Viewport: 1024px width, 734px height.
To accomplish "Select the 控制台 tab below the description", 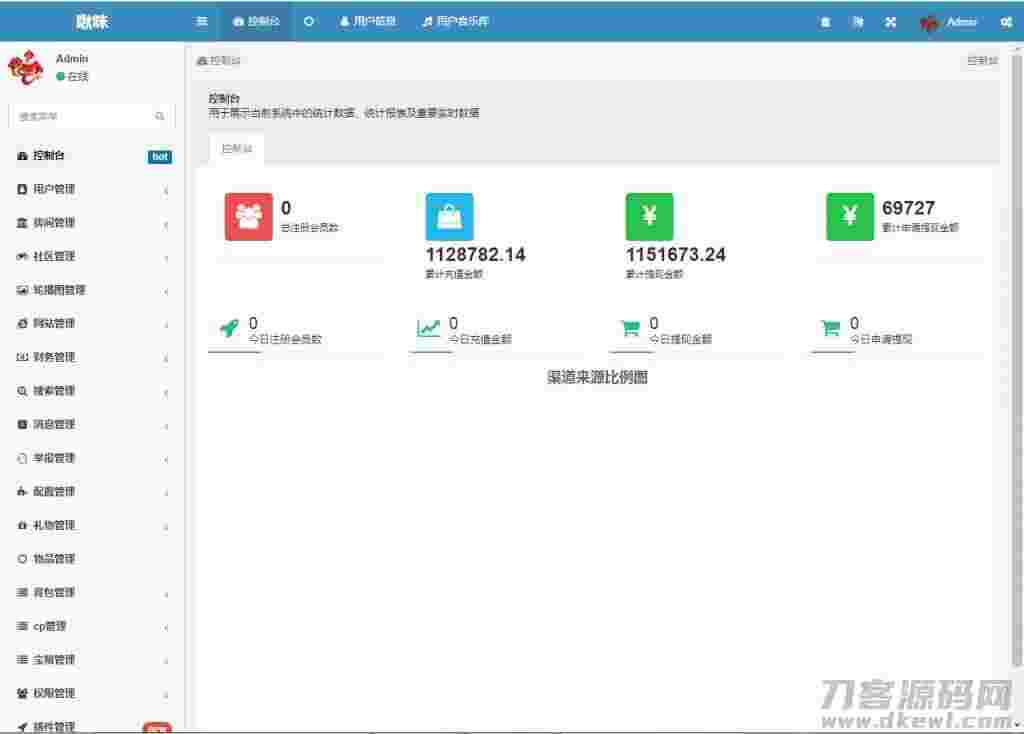I will 237,148.
